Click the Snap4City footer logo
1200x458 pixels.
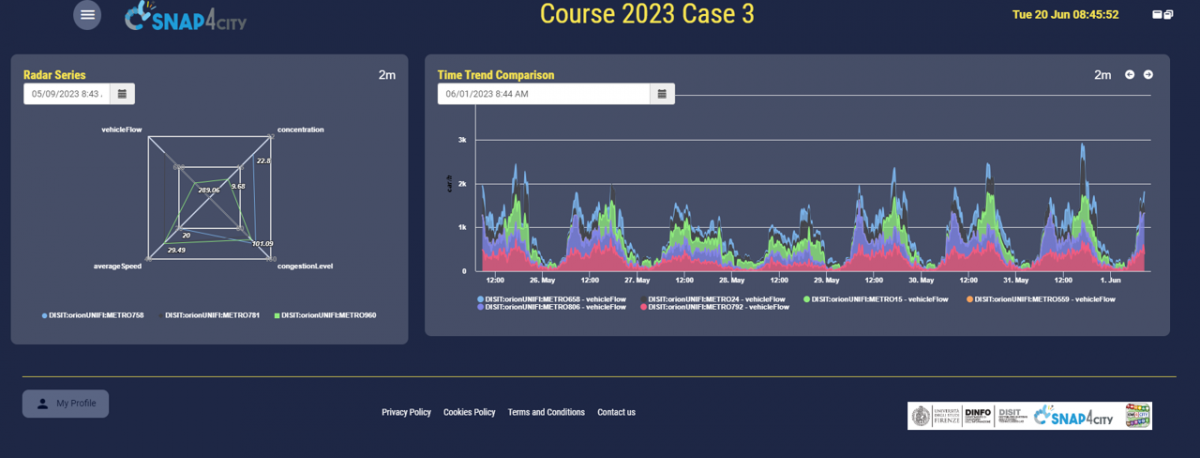(x=1073, y=415)
